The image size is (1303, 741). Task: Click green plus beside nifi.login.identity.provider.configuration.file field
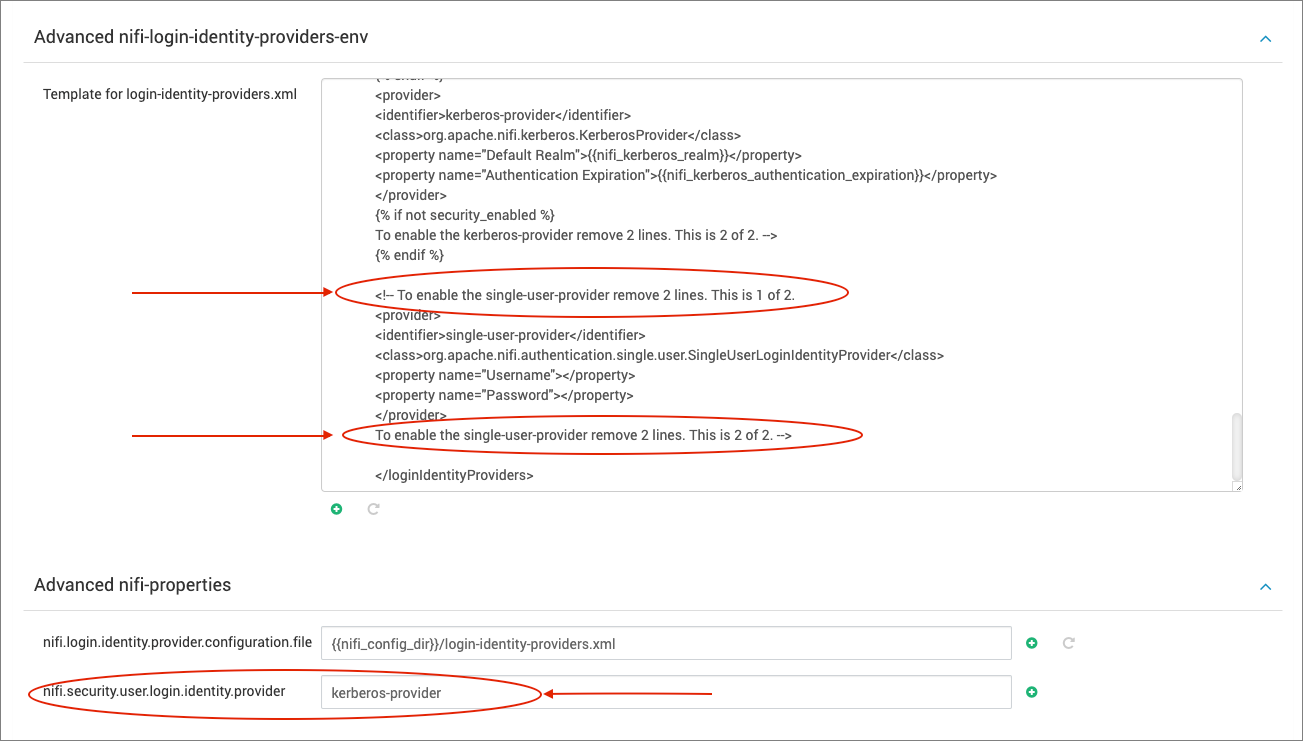pyautogui.click(x=1032, y=643)
